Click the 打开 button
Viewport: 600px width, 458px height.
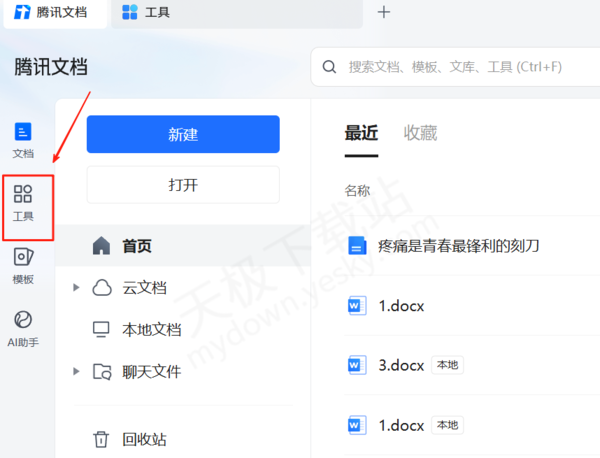[183, 185]
